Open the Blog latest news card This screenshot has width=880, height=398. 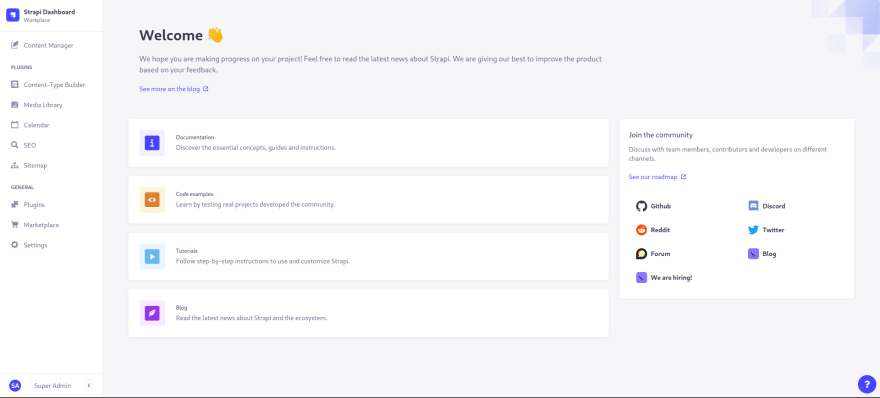(368, 313)
